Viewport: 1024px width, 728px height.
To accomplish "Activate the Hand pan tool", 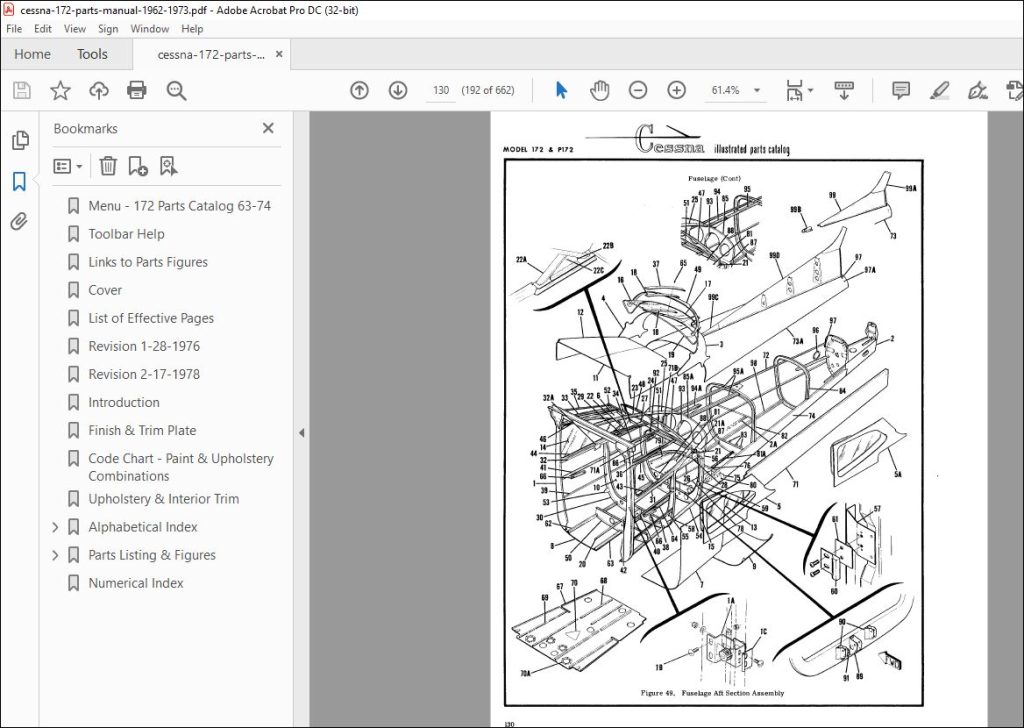I will pyautogui.click(x=600, y=90).
